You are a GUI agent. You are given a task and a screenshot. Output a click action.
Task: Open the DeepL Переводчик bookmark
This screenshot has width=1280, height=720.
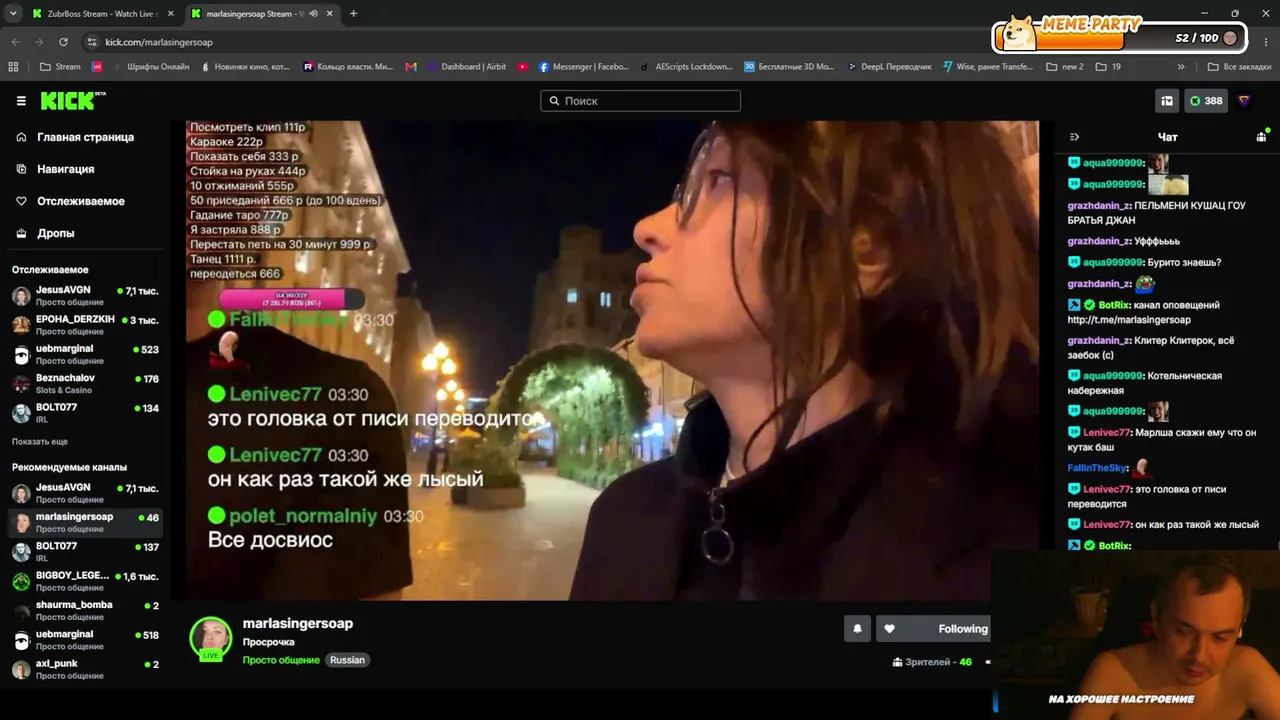889,67
